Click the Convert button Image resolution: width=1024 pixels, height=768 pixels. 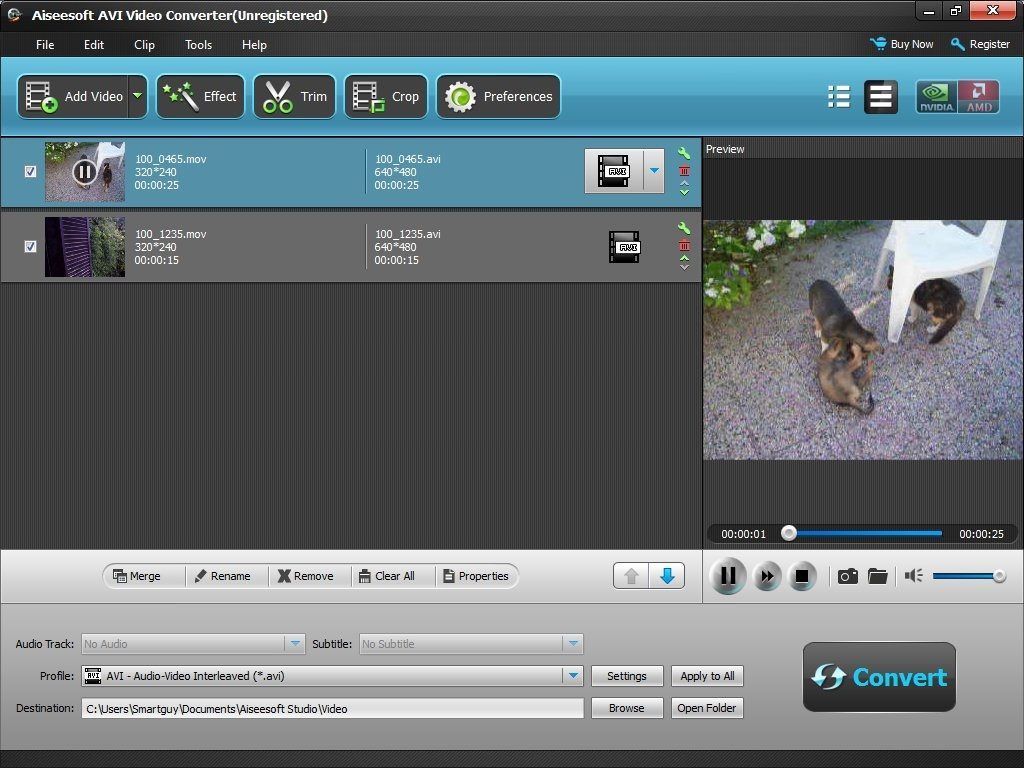click(x=879, y=677)
